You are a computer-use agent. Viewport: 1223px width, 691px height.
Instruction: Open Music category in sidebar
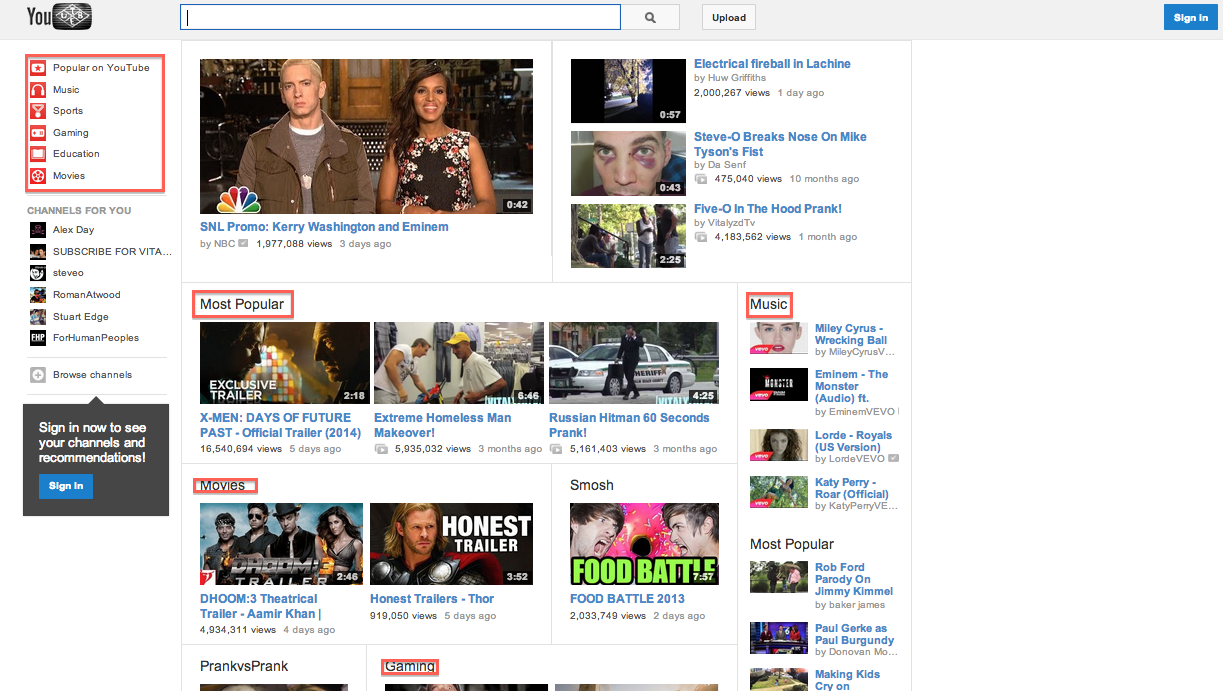tap(66, 90)
